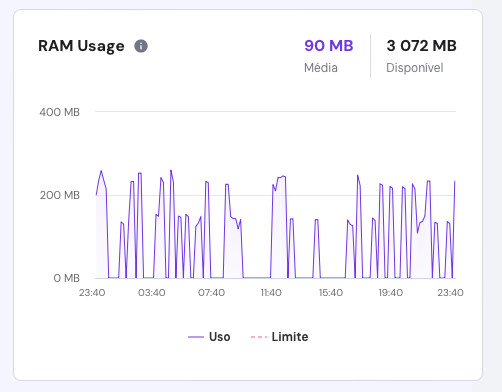
Task: Click the Média label
Action: (x=321, y=68)
